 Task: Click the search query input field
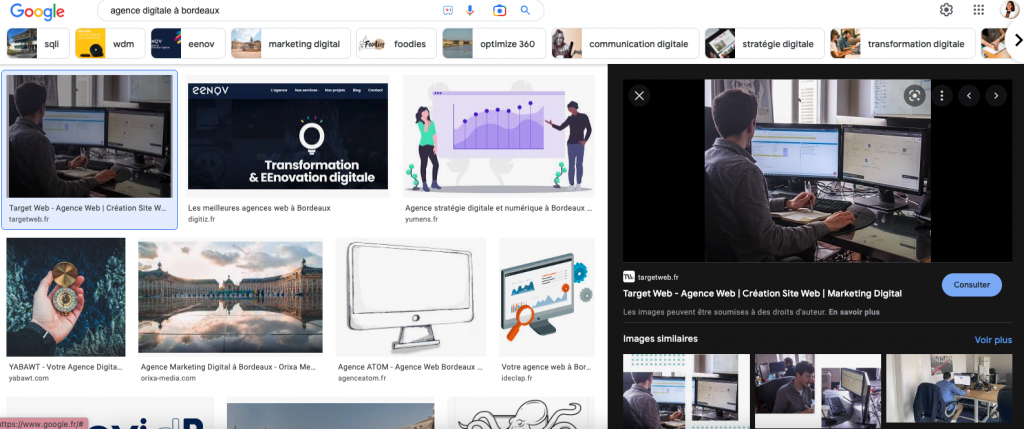271,10
